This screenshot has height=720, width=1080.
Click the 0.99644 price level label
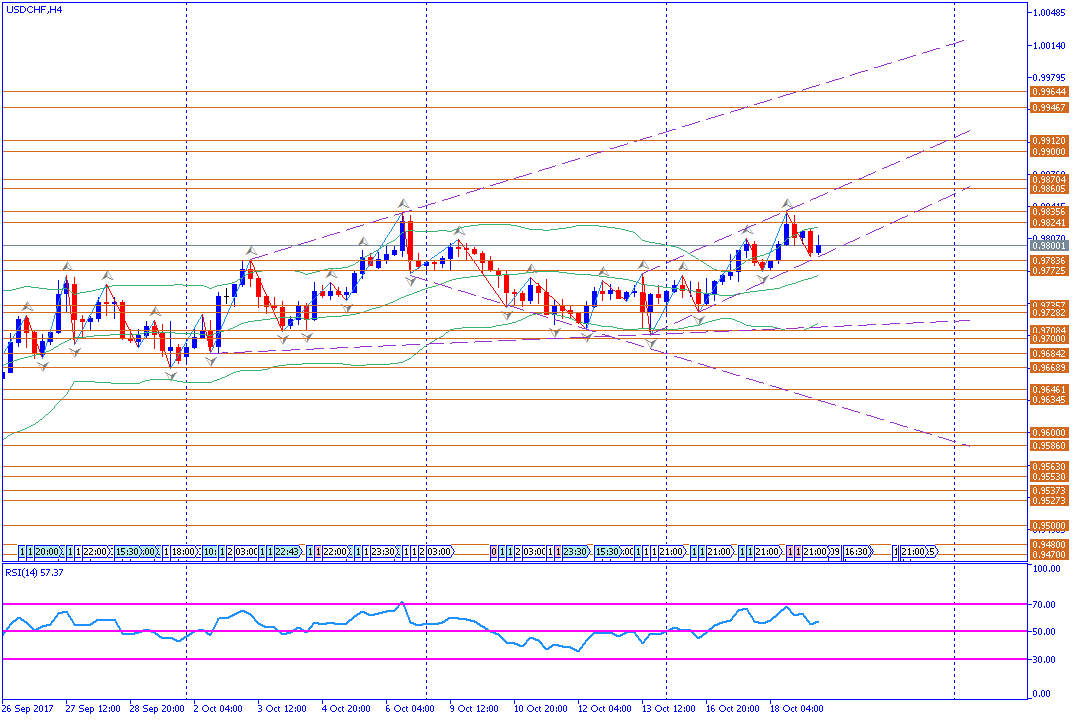1049,92
